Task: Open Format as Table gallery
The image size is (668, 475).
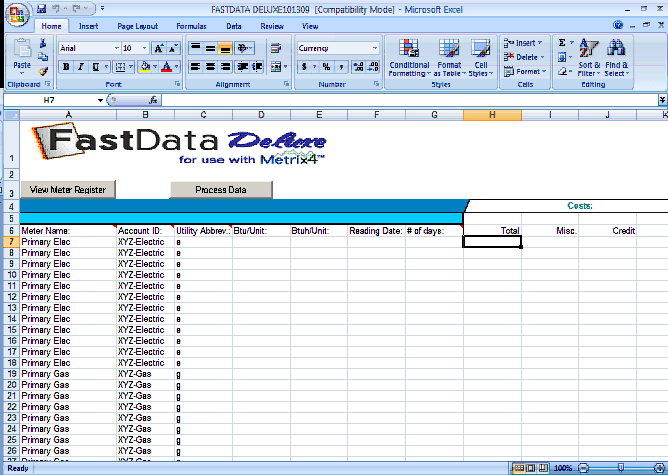Action: tap(449, 58)
